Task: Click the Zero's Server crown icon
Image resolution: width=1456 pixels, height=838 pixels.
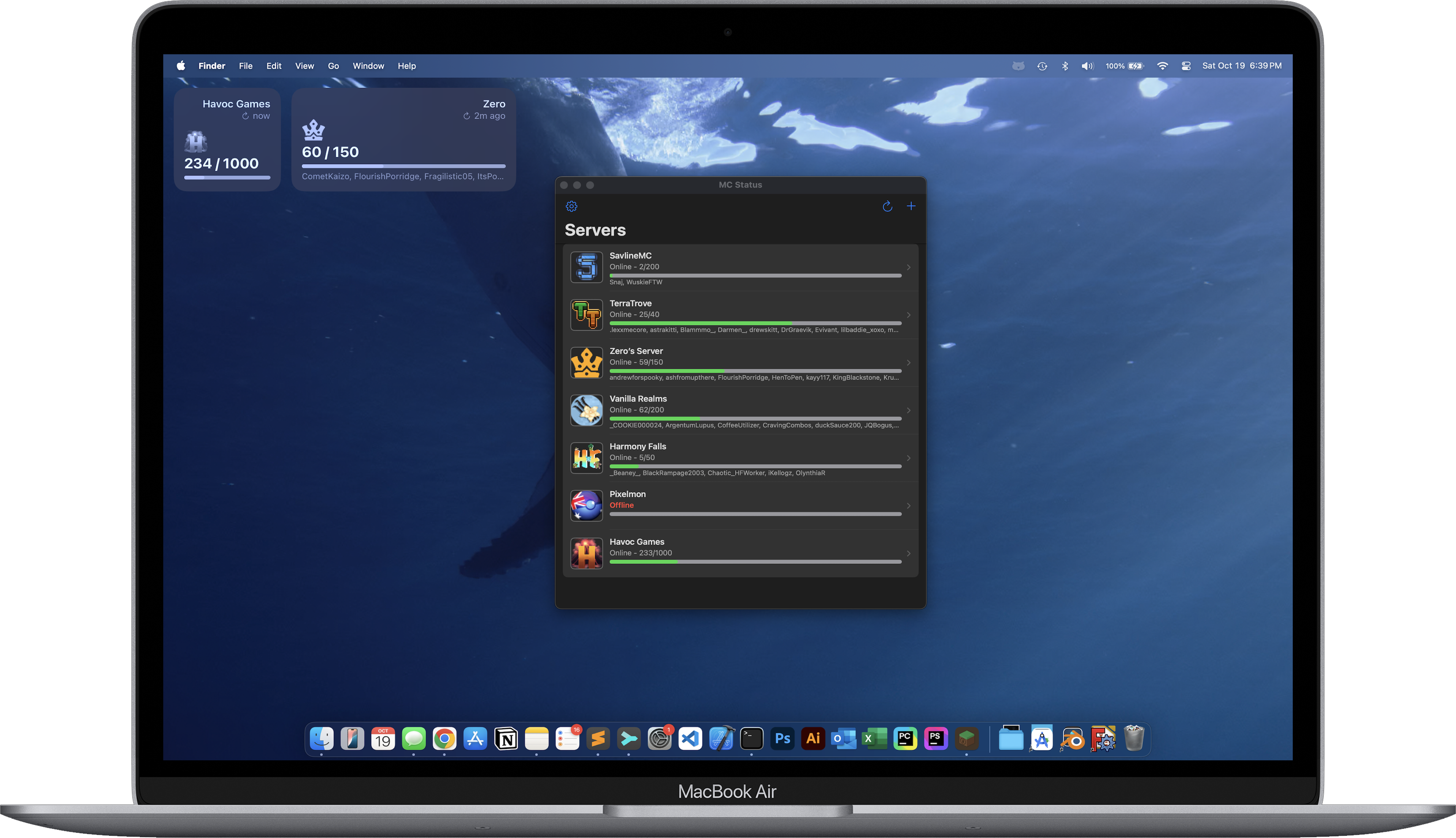Action: (x=586, y=363)
